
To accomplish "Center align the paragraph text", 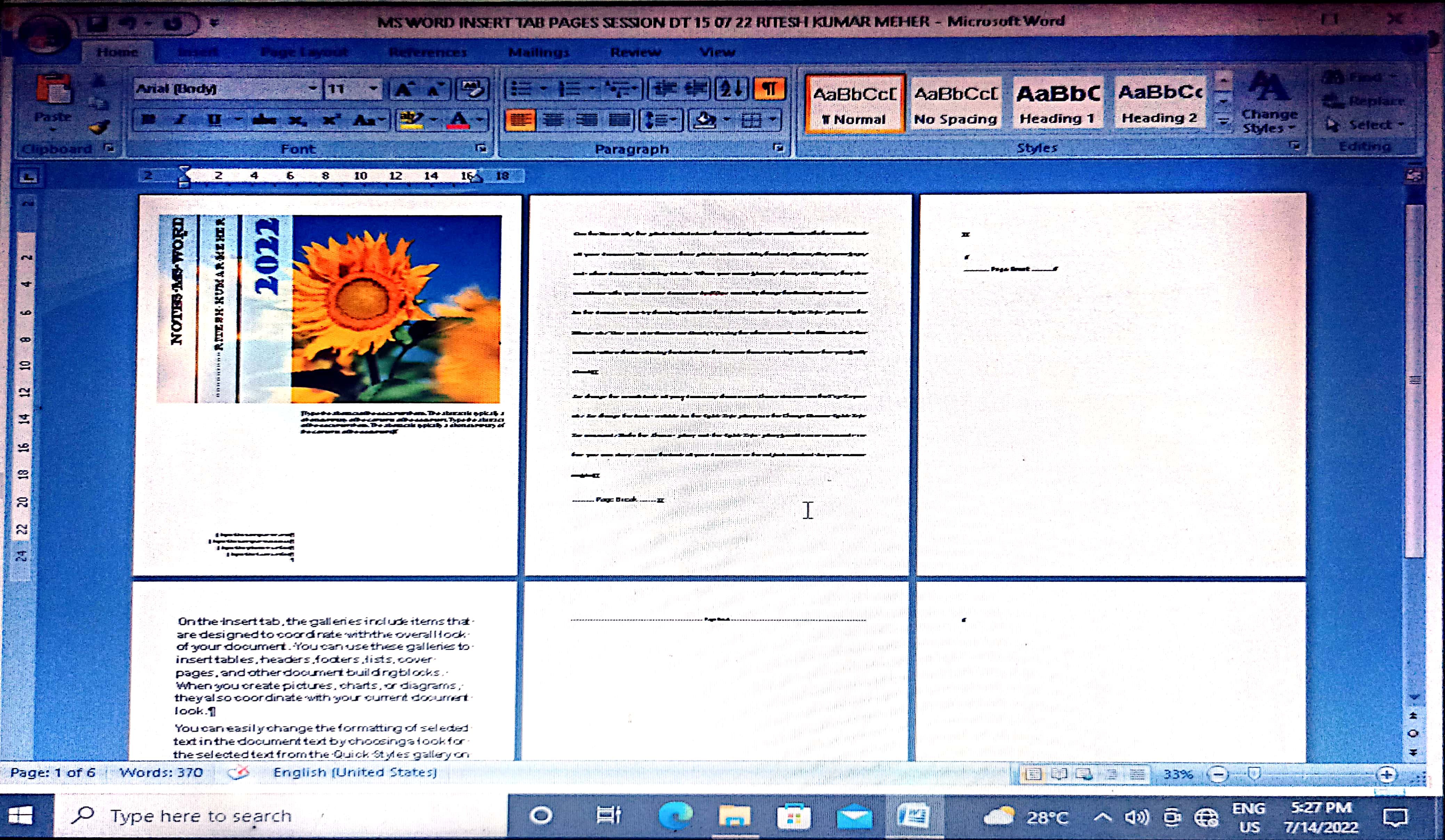I will tap(553, 120).
